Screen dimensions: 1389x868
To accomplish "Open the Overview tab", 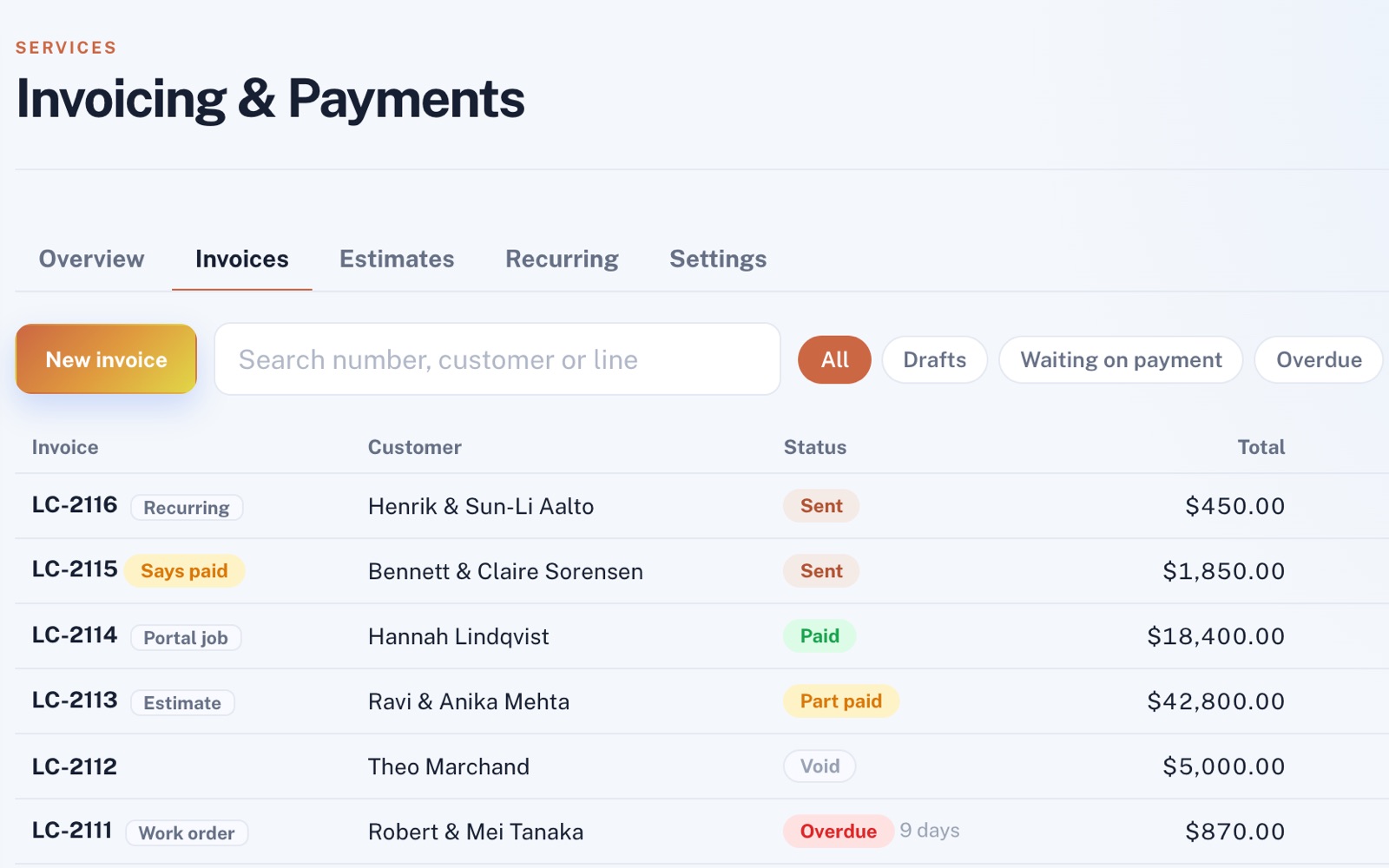I will click(x=91, y=259).
